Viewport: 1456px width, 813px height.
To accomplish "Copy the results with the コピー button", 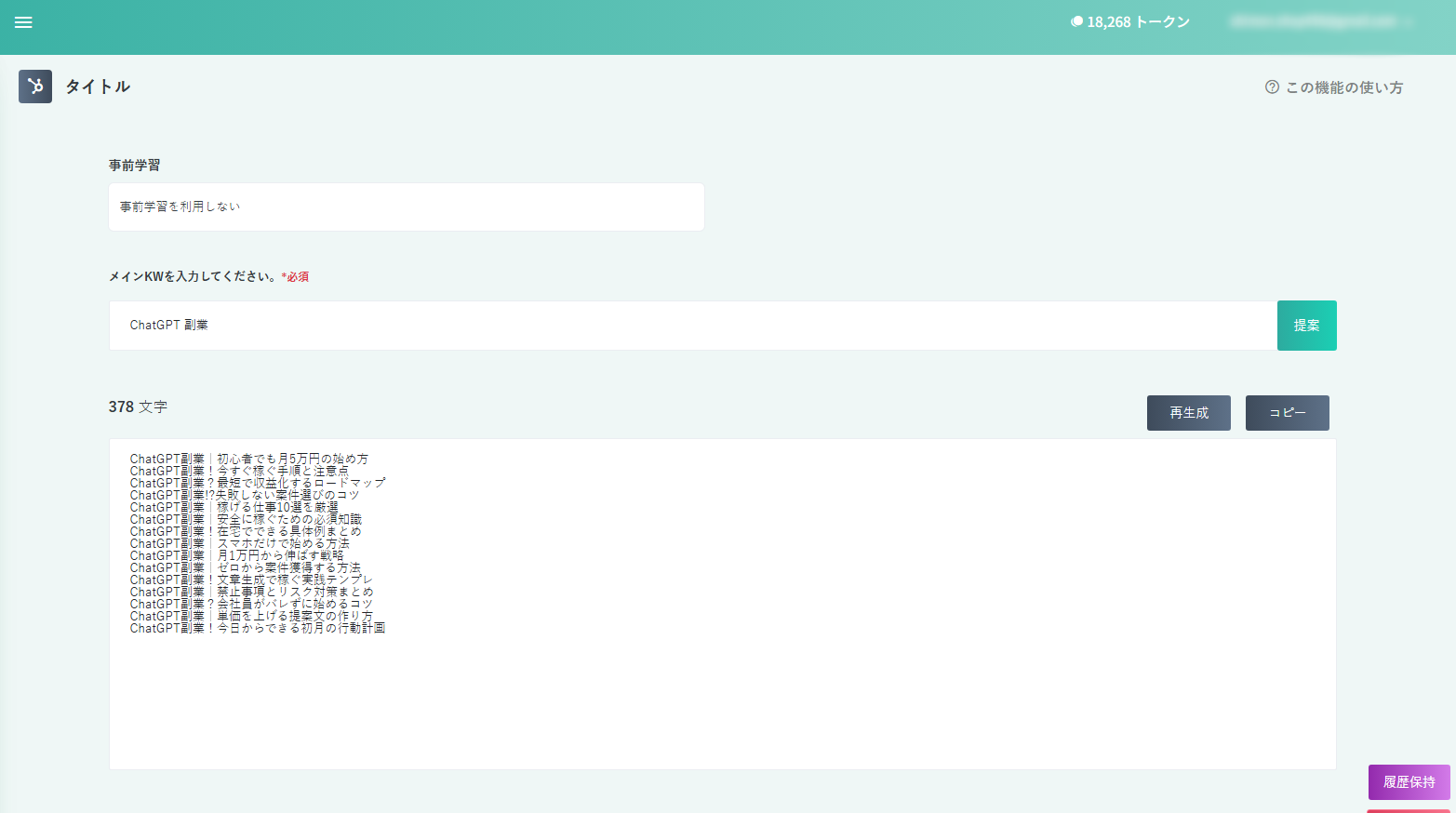I will point(1288,413).
